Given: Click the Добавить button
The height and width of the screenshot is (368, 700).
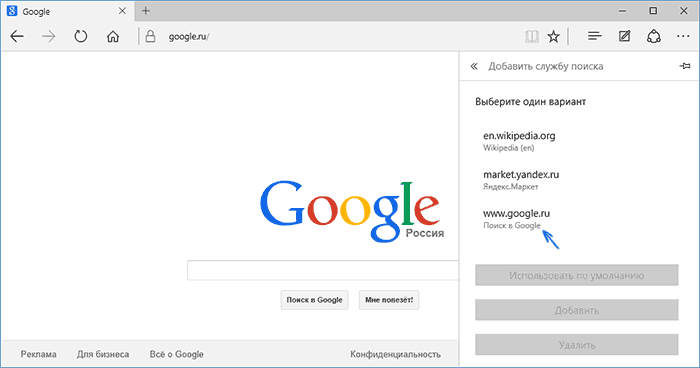Looking at the screenshot, I should [577, 310].
